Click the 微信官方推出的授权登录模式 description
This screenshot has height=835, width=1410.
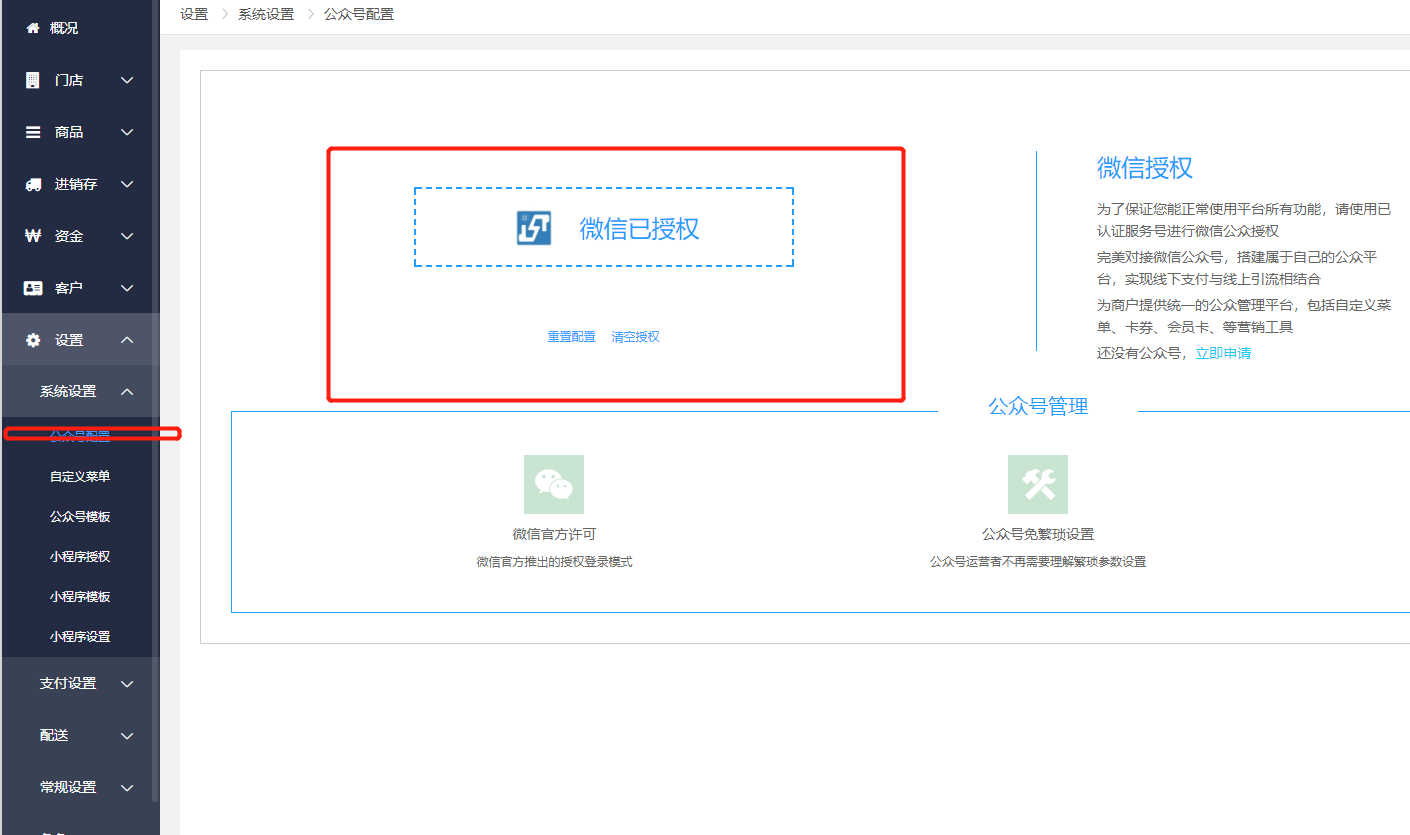(x=554, y=562)
